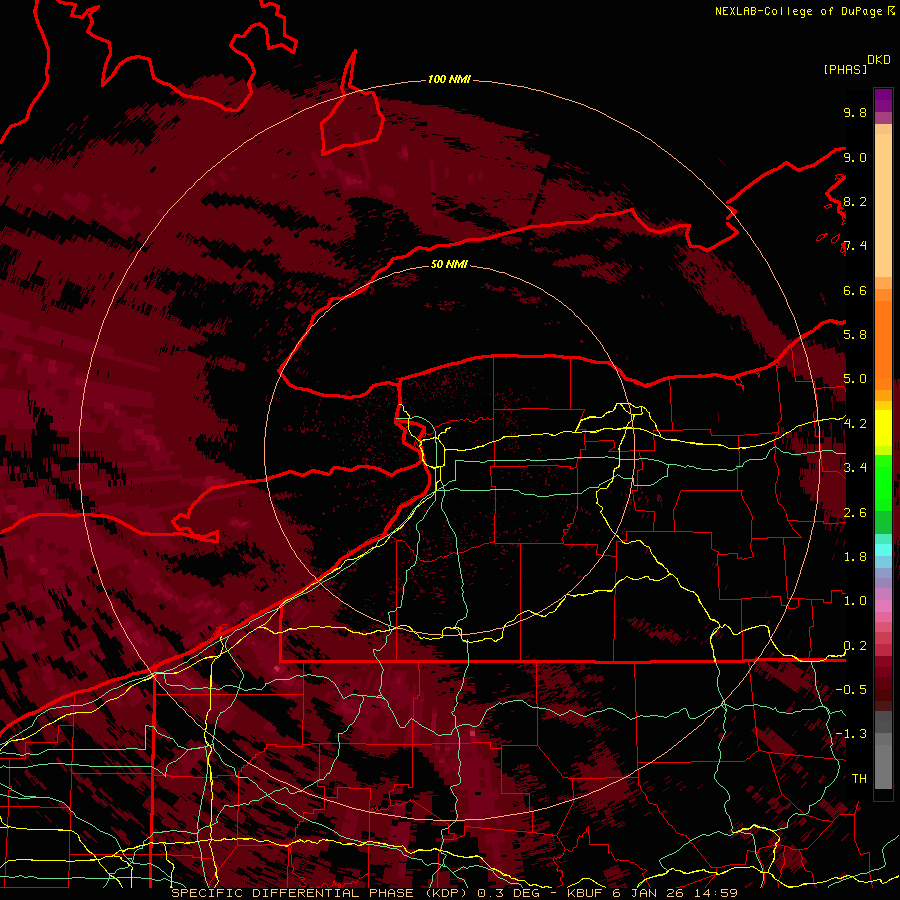This screenshot has height=900, width=900.
Task: Click the 3.4 scale label
Action: (855, 468)
